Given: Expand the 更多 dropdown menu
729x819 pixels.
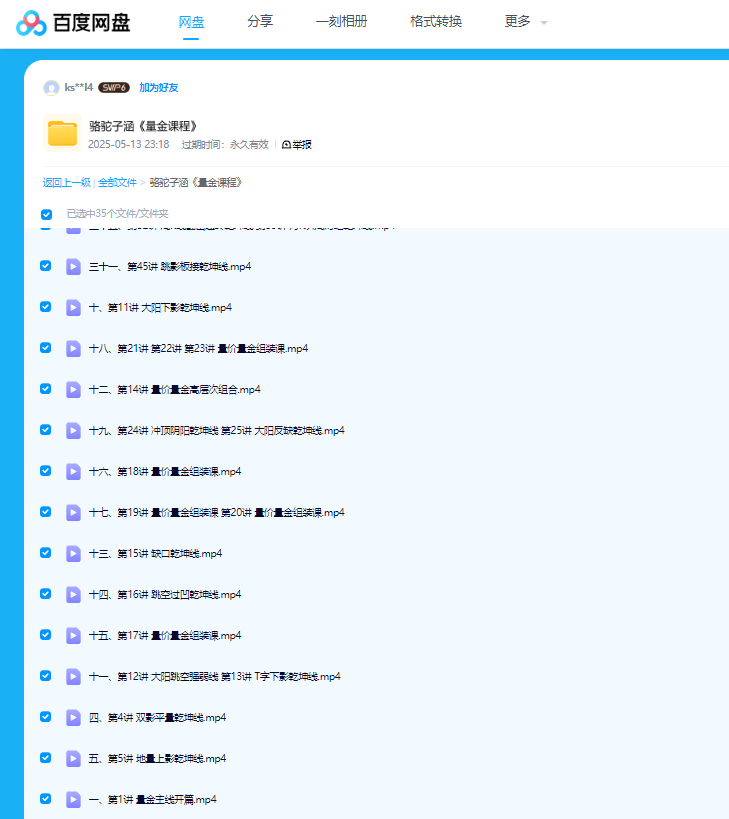Looking at the screenshot, I should click(x=526, y=22).
